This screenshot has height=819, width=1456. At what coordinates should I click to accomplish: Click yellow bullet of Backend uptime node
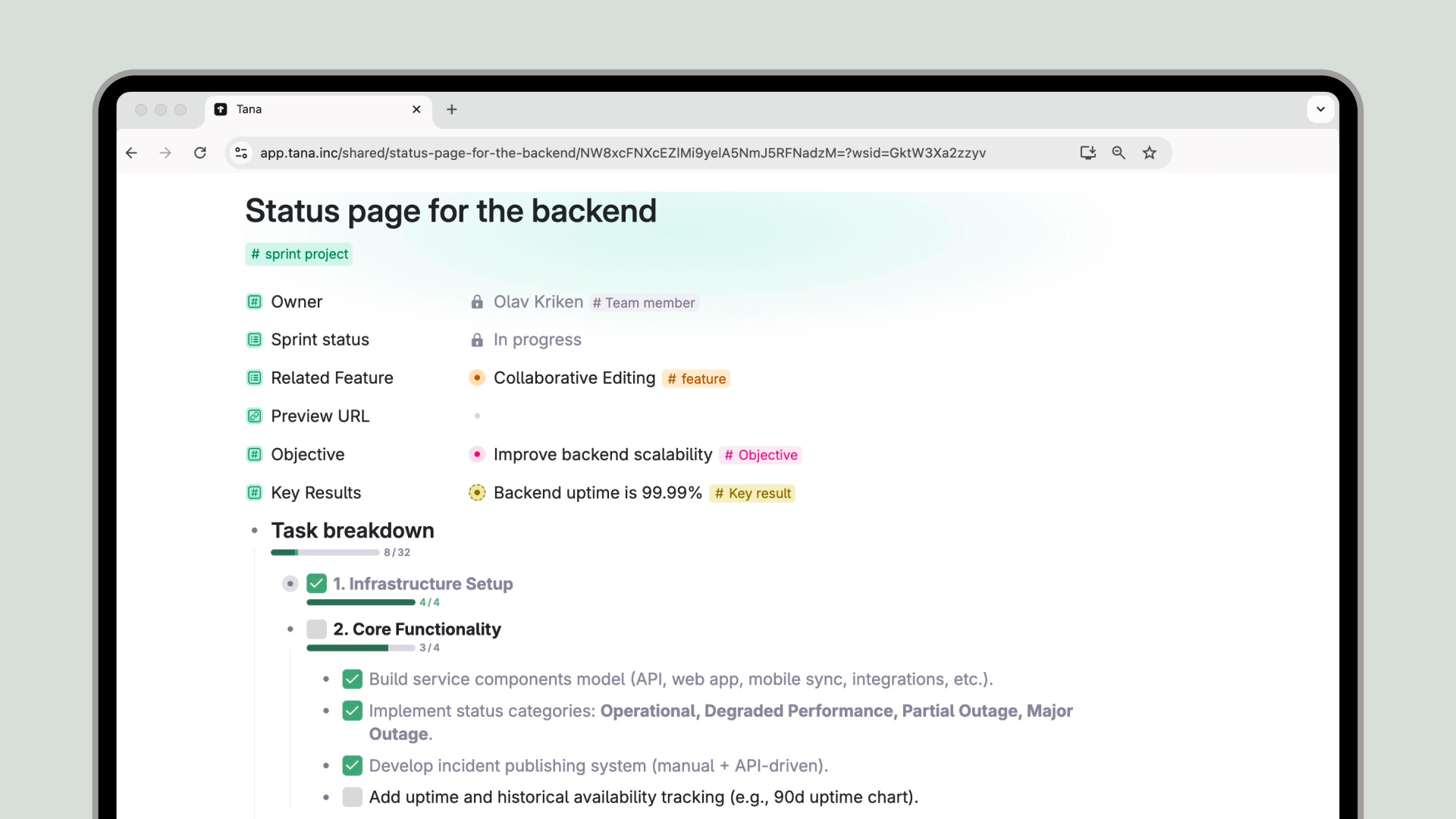pos(477,493)
